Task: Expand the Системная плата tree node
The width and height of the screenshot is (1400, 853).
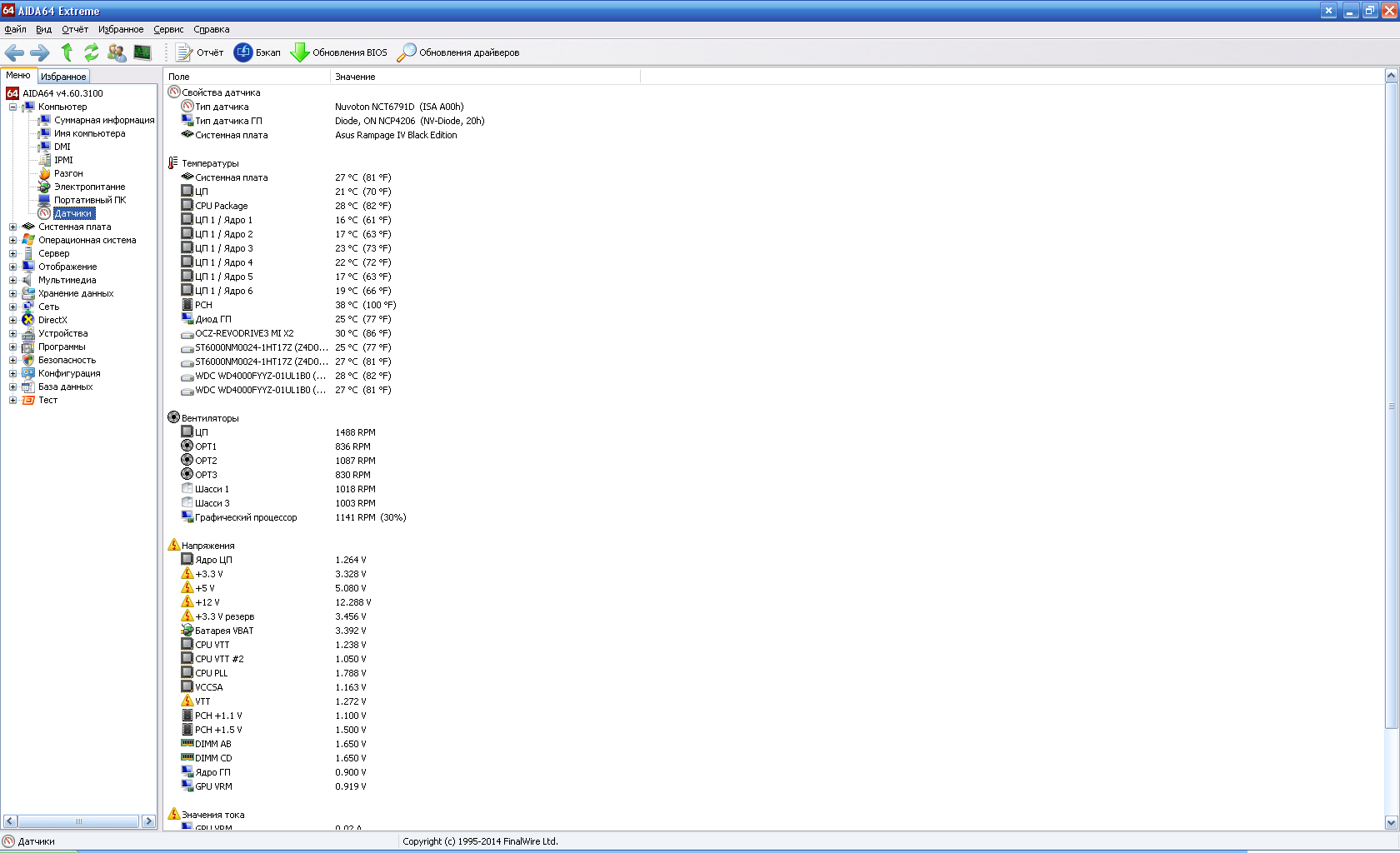Action: pyautogui.click(x=12, y=227)
